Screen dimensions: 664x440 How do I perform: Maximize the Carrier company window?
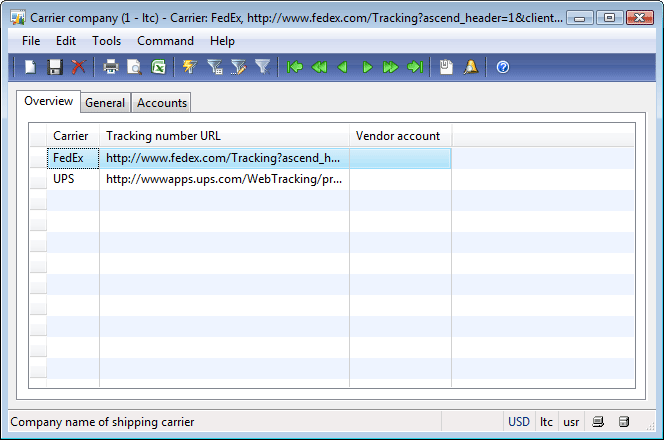[x=609, y=18]
